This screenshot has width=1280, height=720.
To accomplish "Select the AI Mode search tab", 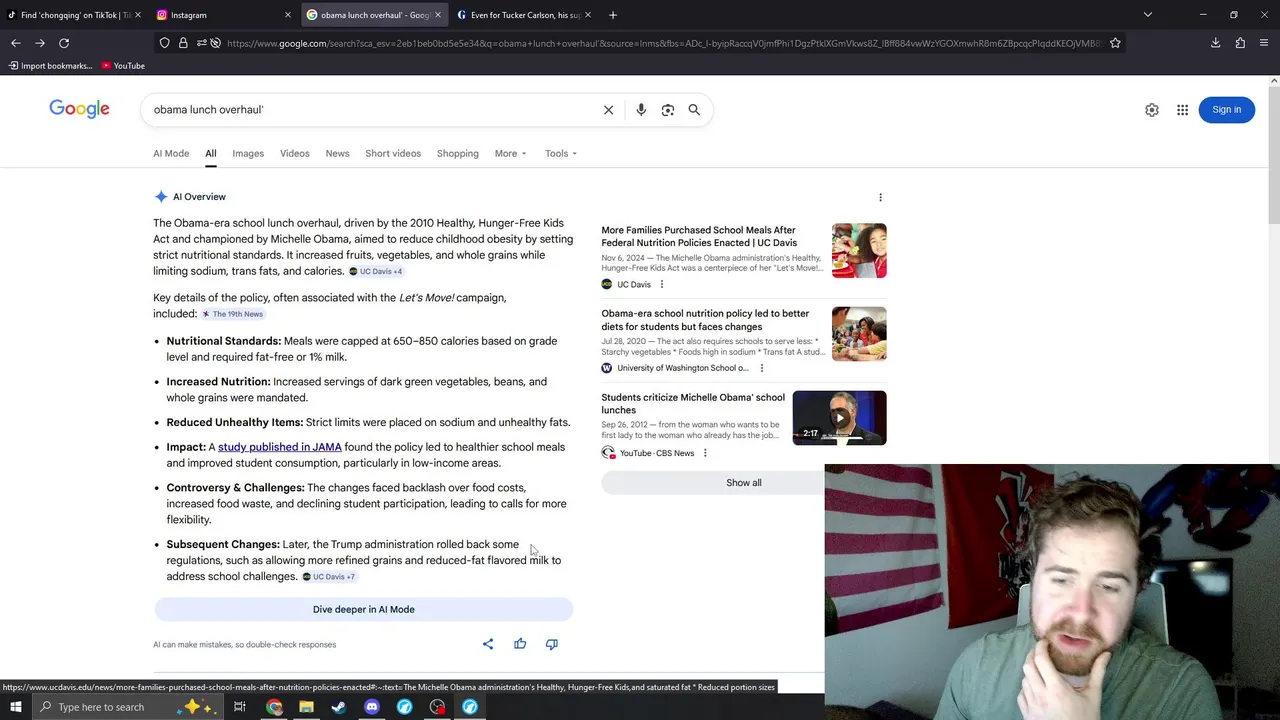I will tap(171, 153).
